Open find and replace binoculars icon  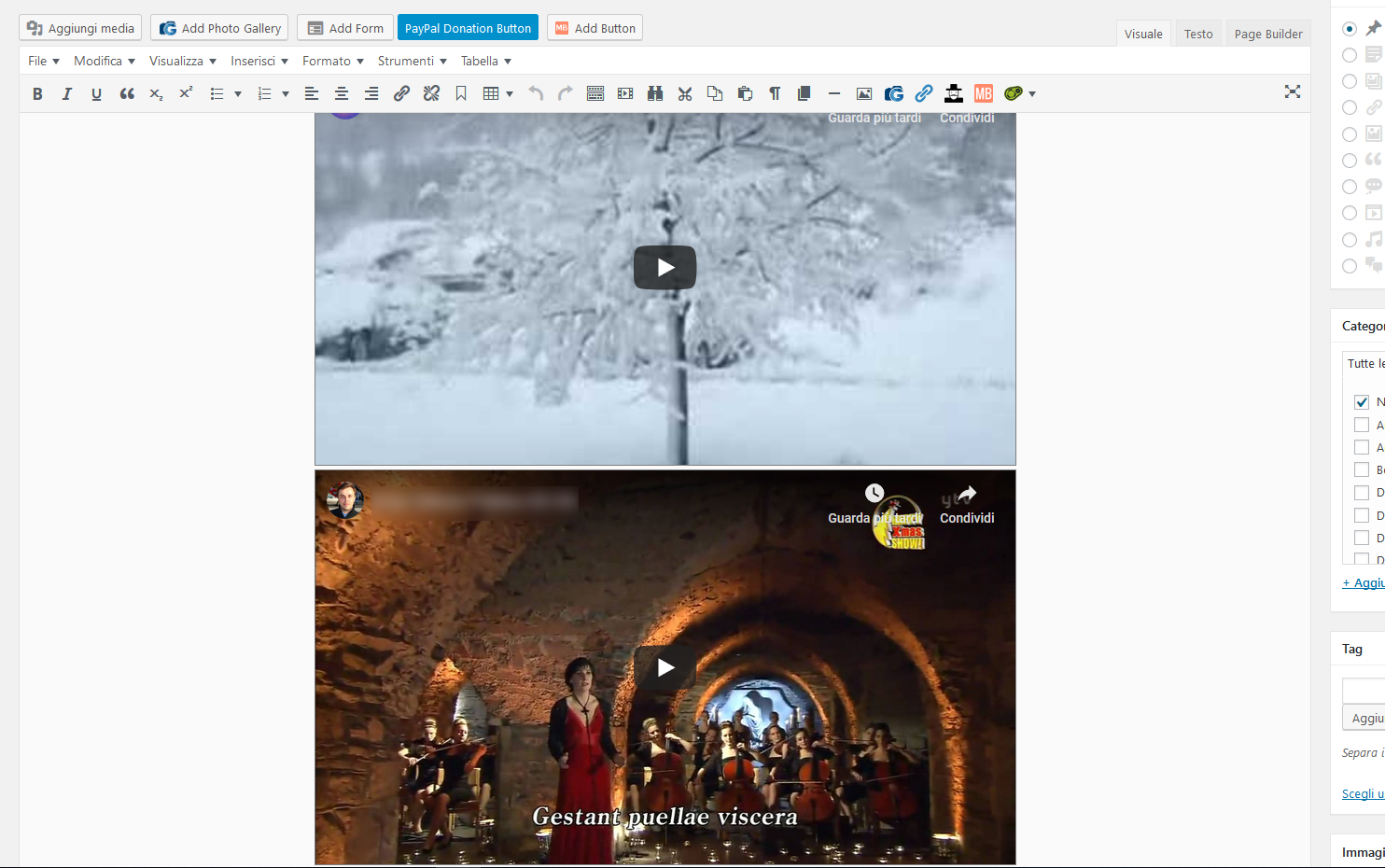(x=655, y=93)
